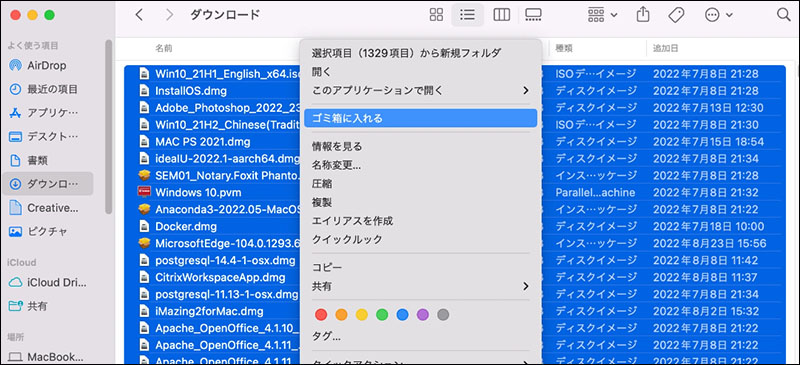Click the Anaconda3 package icon
The image size is (800, 365).
coord(144,209)
